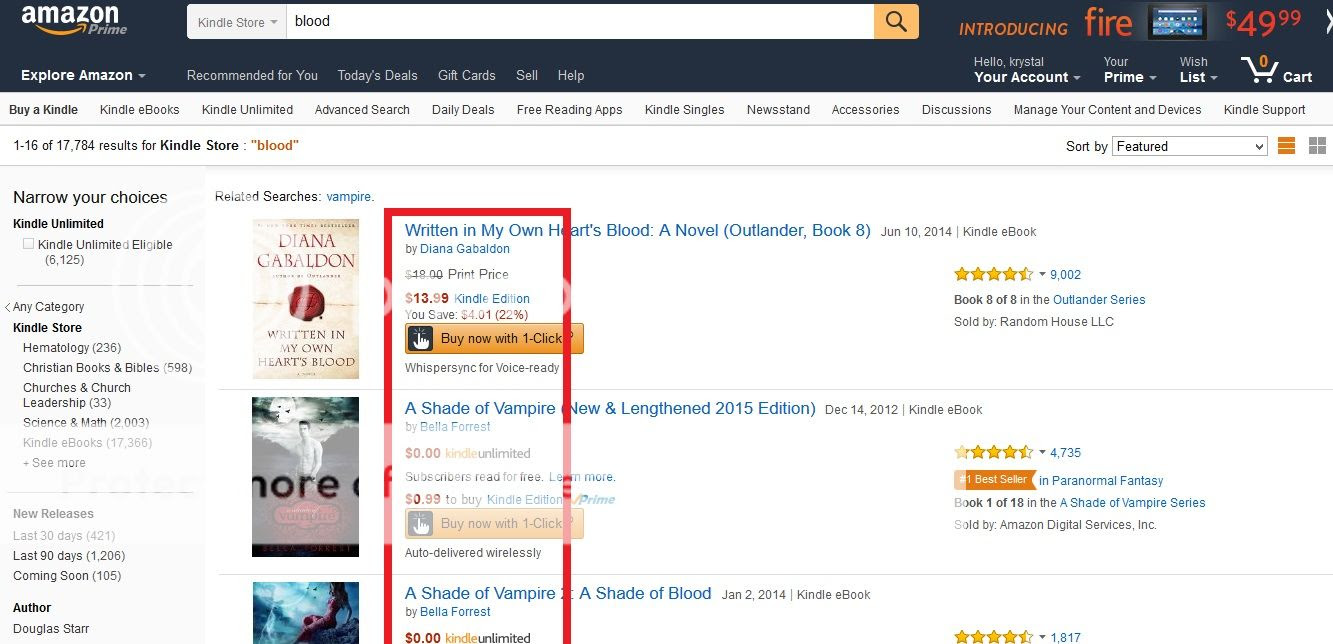
Task: Open Accessories tab
Action: click(x=865, y=110)
